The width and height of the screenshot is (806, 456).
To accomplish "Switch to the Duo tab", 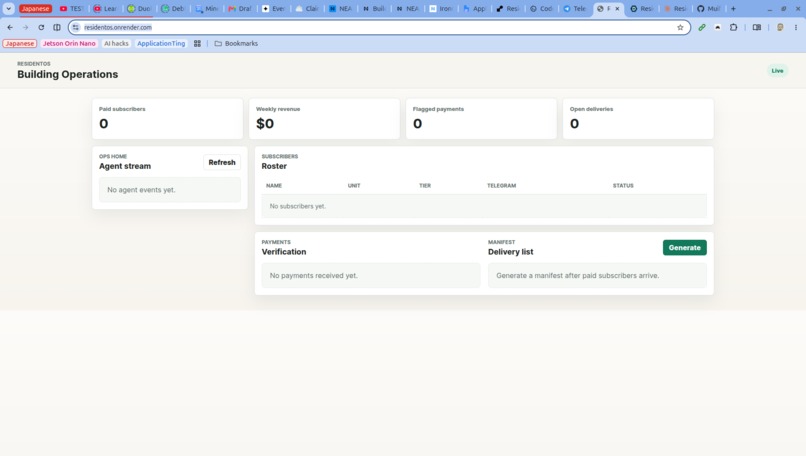I will click(x=139, y=9).
